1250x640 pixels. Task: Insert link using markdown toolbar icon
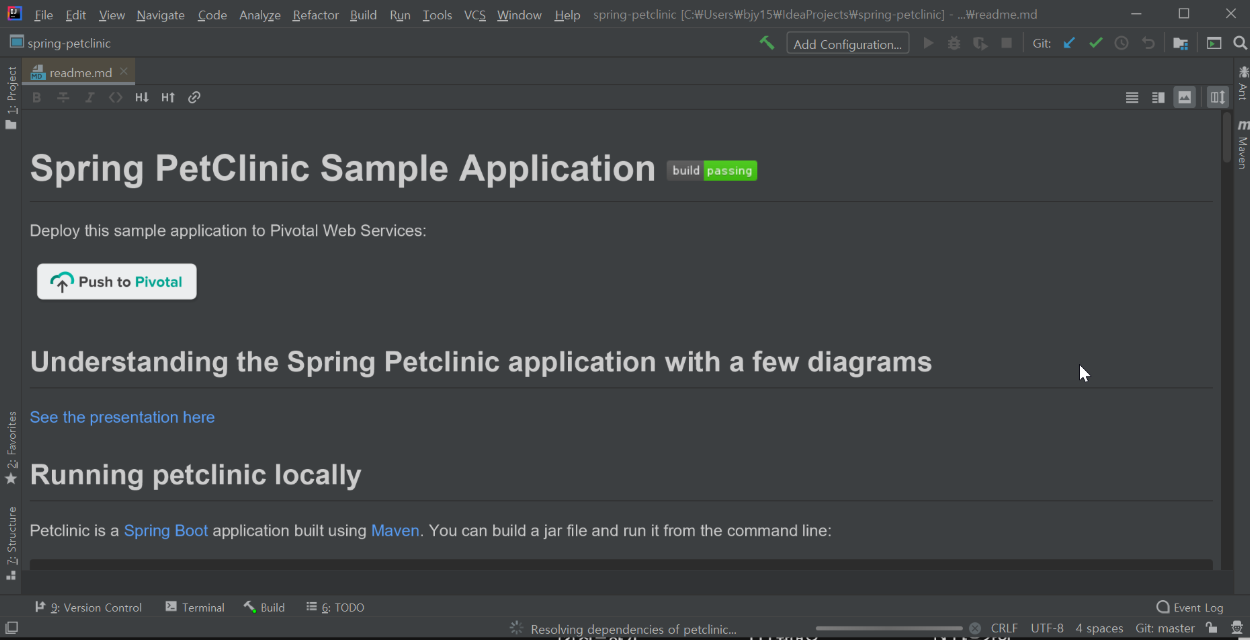click(x=194, y=97)
